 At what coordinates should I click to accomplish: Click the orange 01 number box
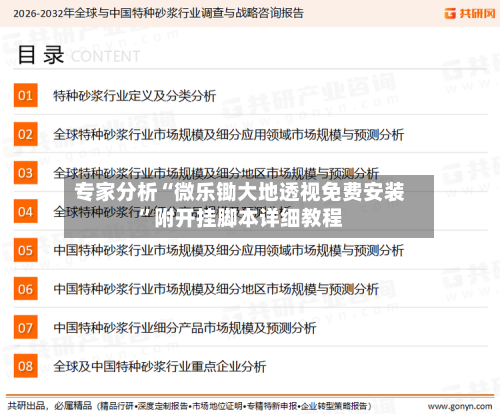point(26,95)
